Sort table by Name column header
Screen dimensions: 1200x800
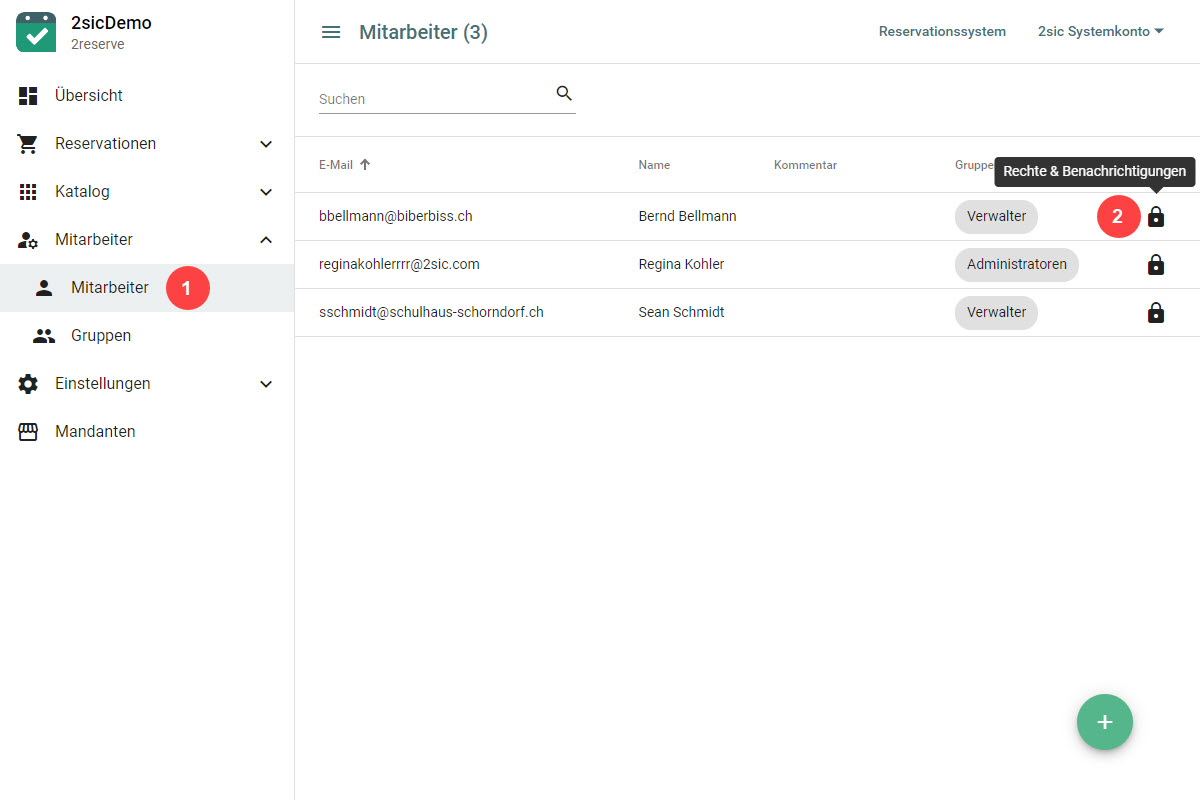point(654,165)
